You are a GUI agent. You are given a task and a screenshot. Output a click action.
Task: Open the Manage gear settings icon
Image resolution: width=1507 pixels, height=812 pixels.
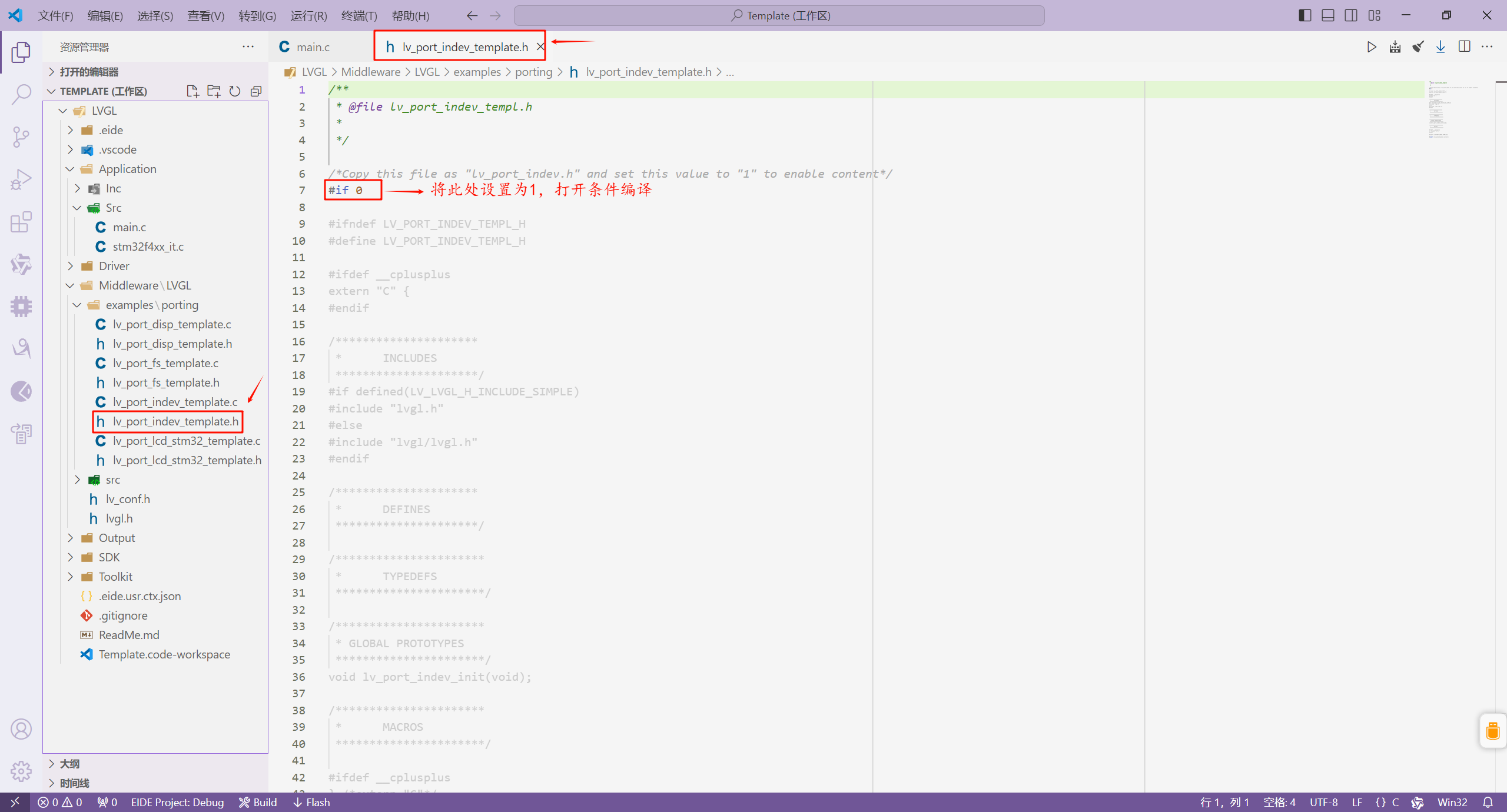(x=21, y=771)
